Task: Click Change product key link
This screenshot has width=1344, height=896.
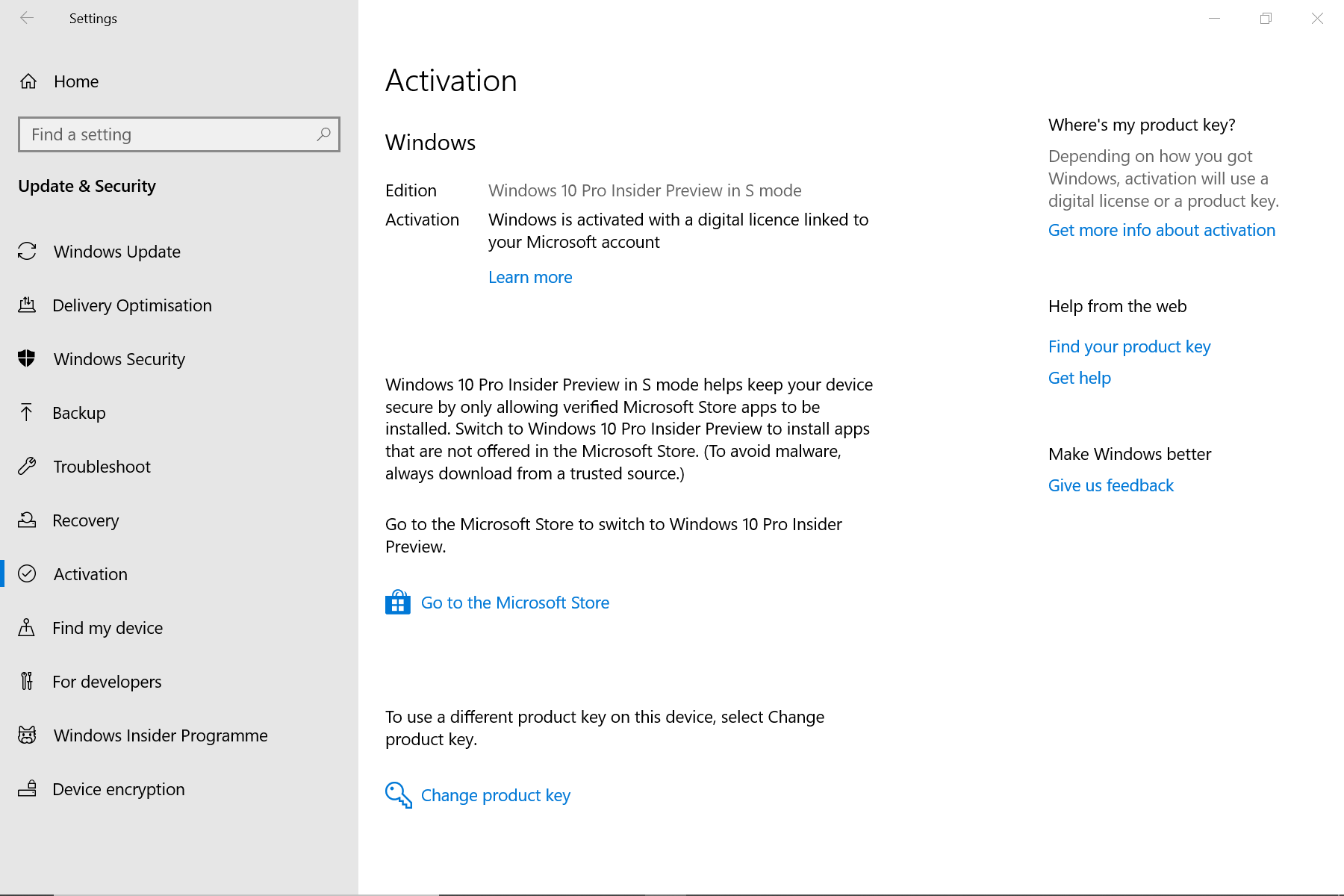Action: (496, 795)
